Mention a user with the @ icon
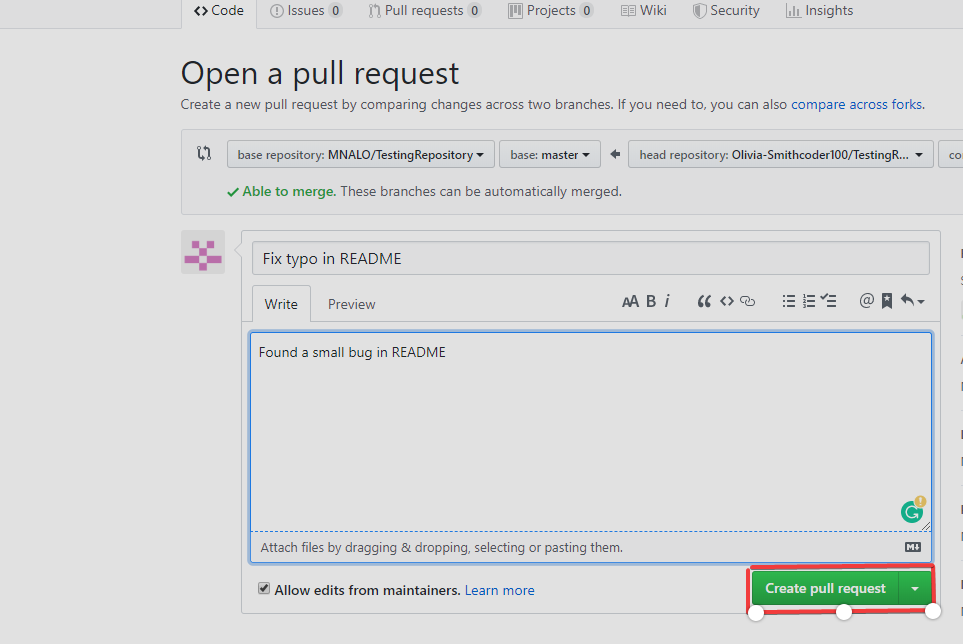The height and width of the screenshot is (644, 963). point(867,300)
